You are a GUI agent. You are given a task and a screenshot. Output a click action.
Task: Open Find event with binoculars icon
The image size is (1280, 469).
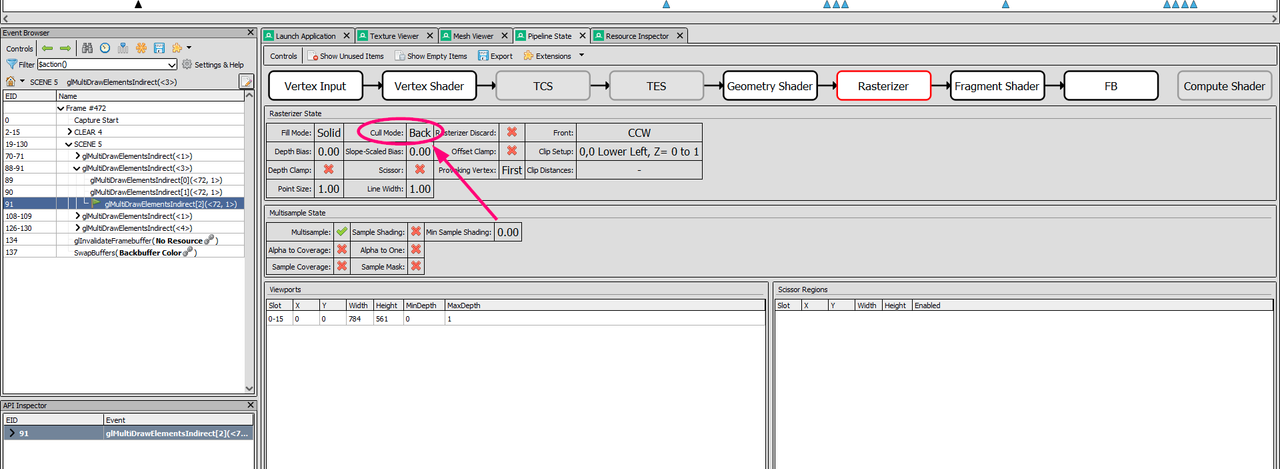87,48
